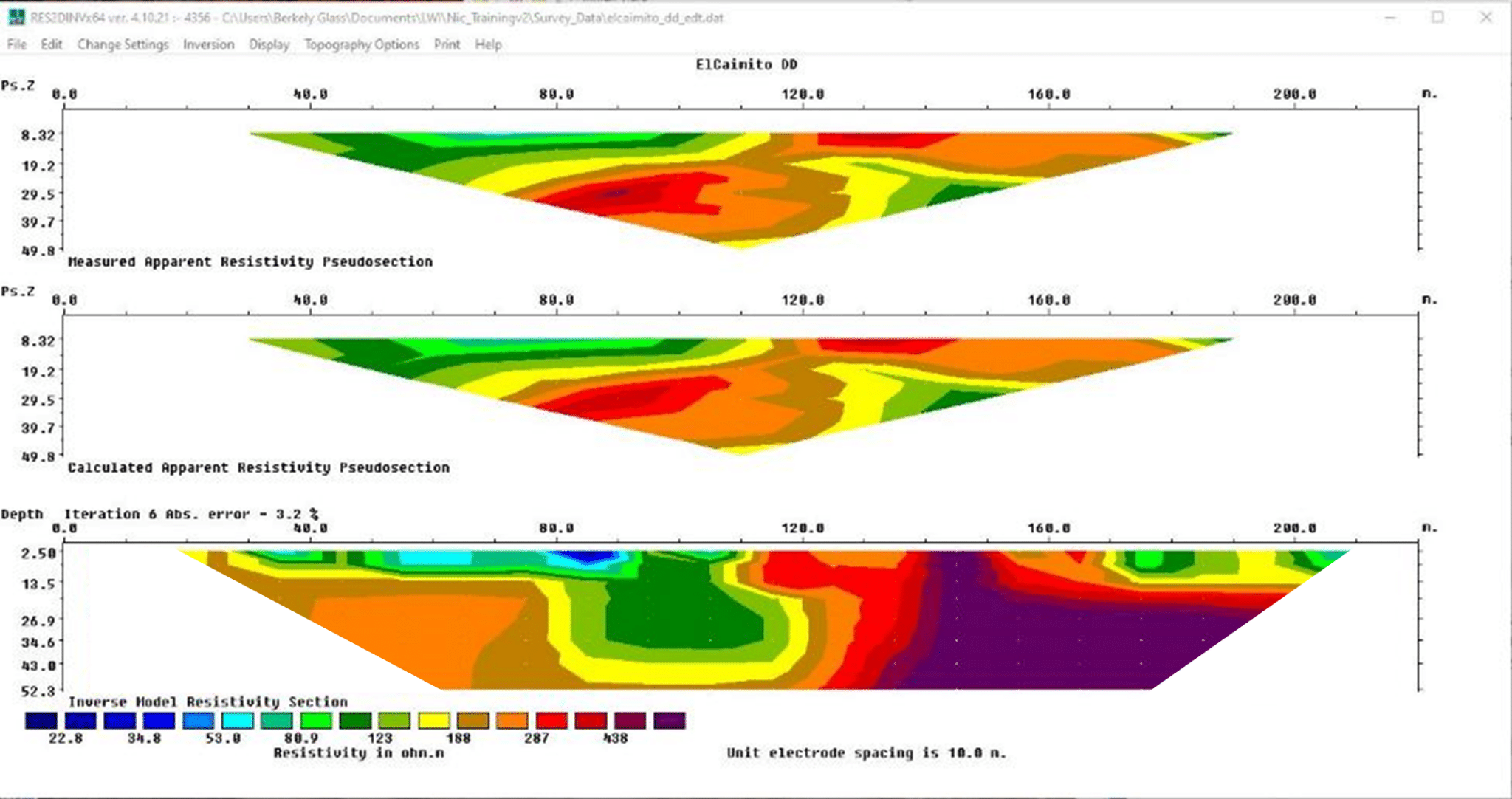Viewport: 1512px width, 799px height.
Task: Click depth label 2.50 on inverse model
Action: [38, 553]
